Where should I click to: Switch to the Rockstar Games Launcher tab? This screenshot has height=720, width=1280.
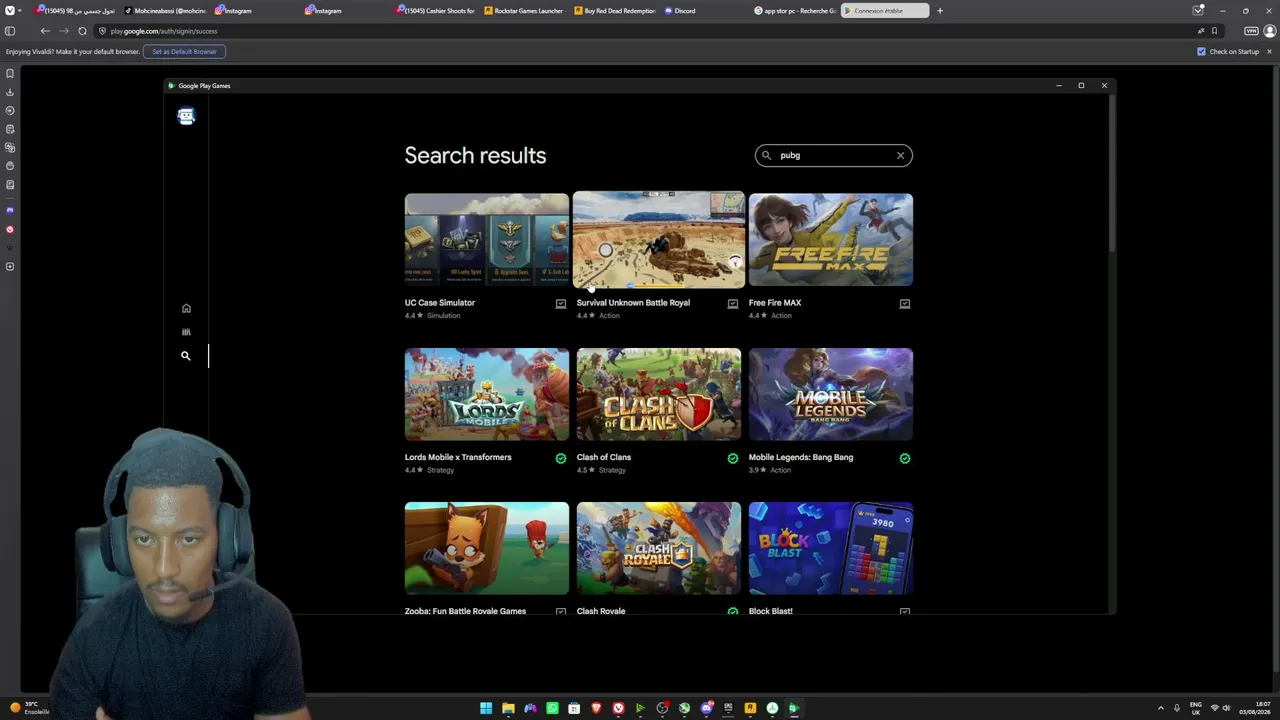[524, 11]
